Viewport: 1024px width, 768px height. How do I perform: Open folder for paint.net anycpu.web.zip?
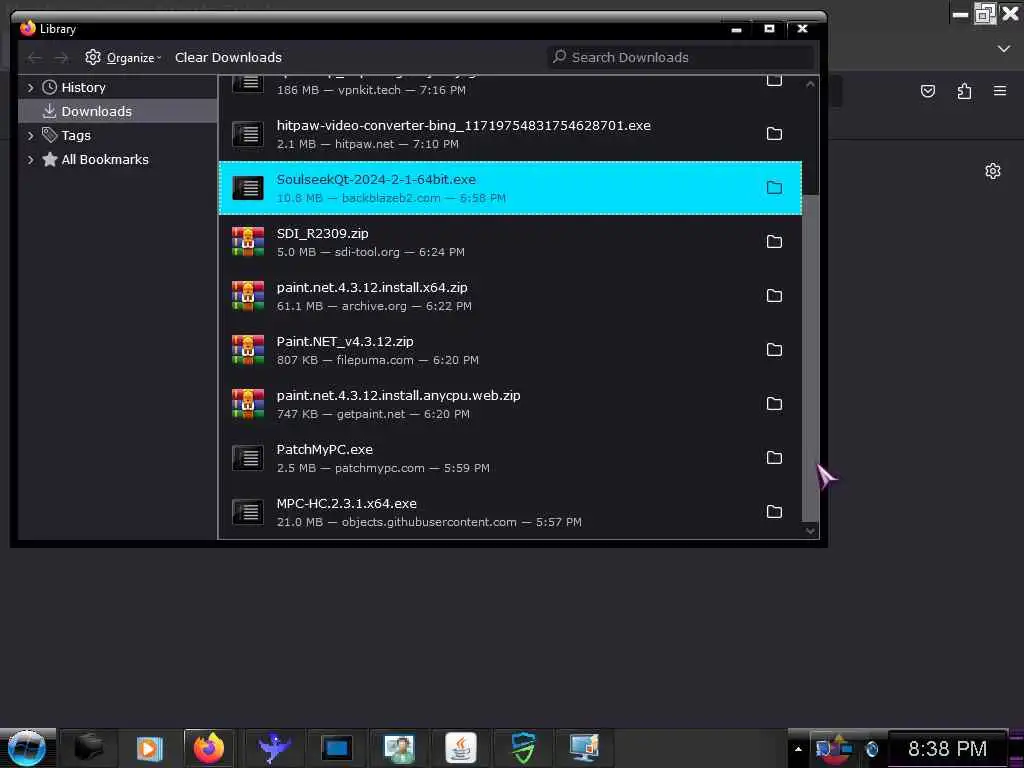pos(774,404)
